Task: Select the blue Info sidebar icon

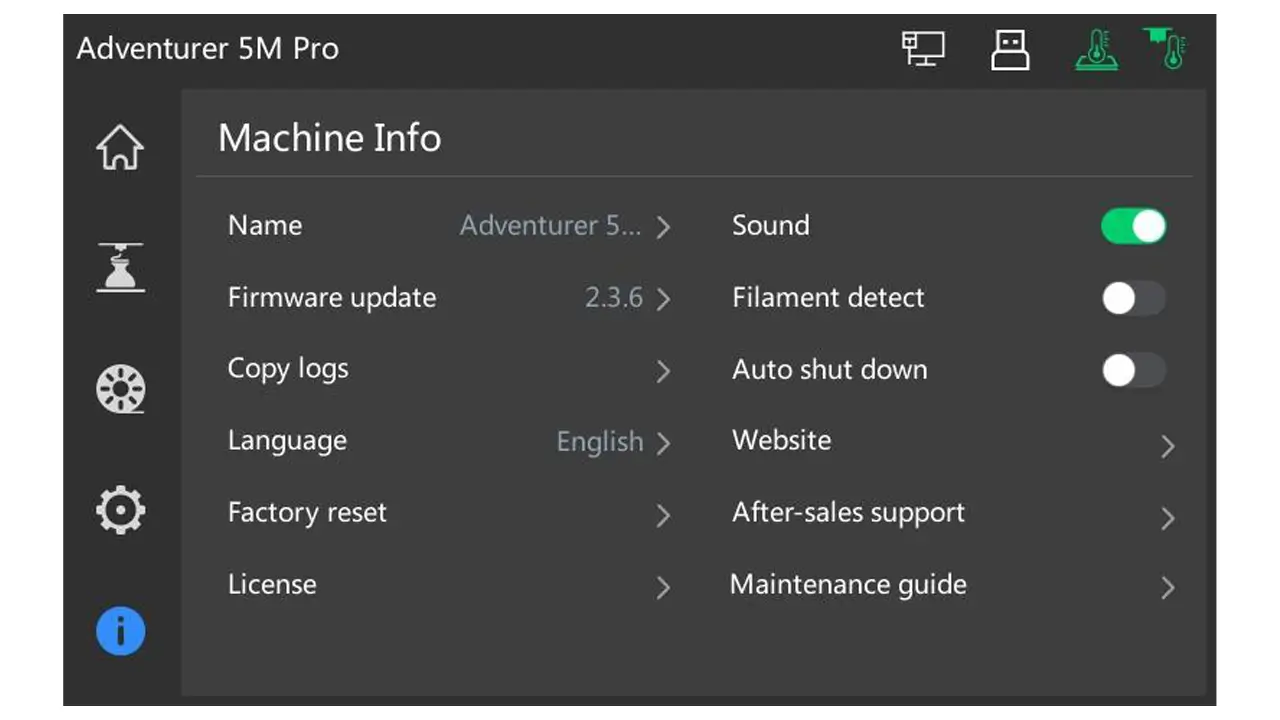Action: (x=120, y=632)
